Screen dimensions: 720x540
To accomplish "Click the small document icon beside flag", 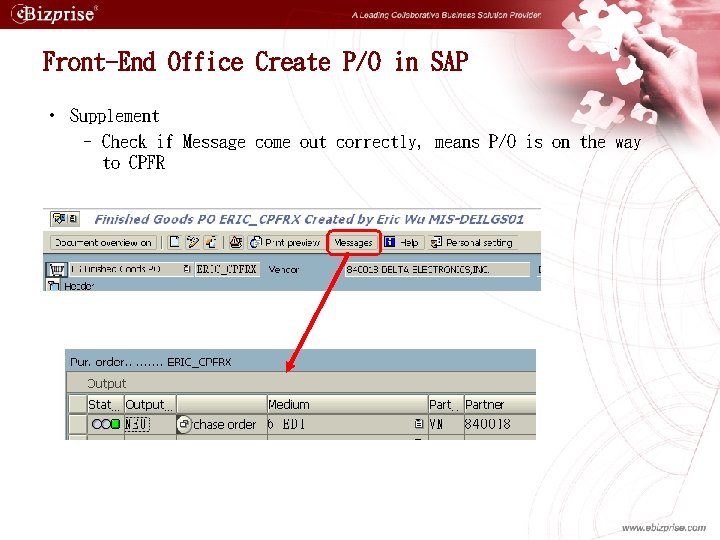I will click(x=74, y=219).
